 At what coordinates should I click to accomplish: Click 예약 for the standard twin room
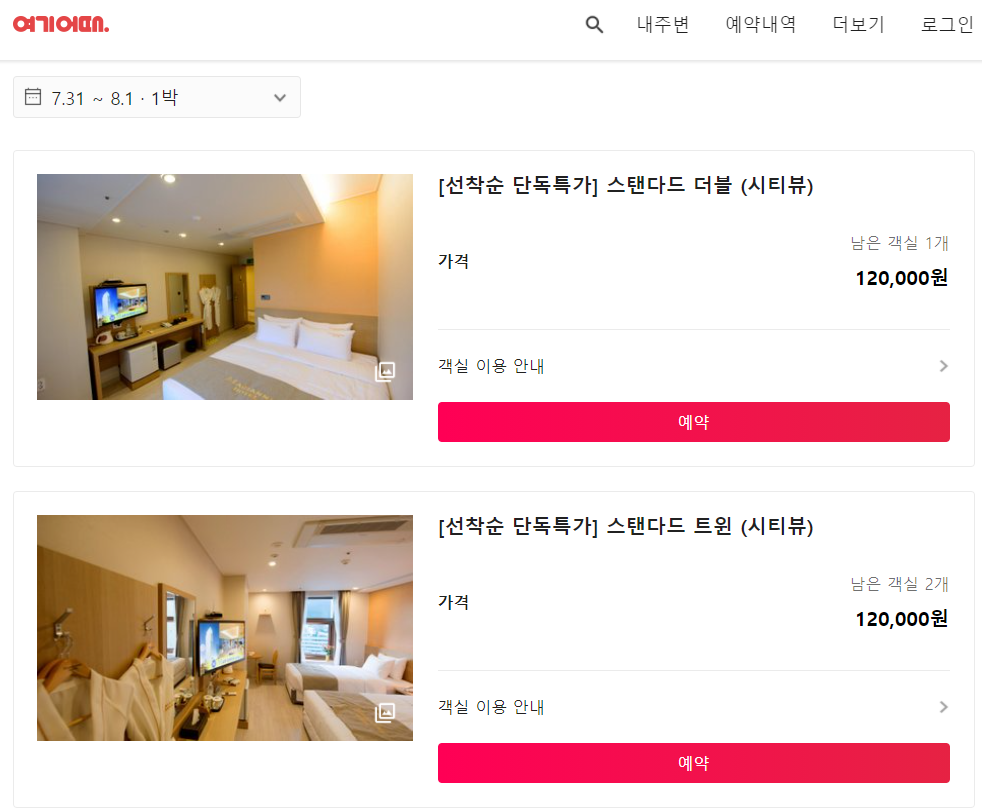click(693, 763)
